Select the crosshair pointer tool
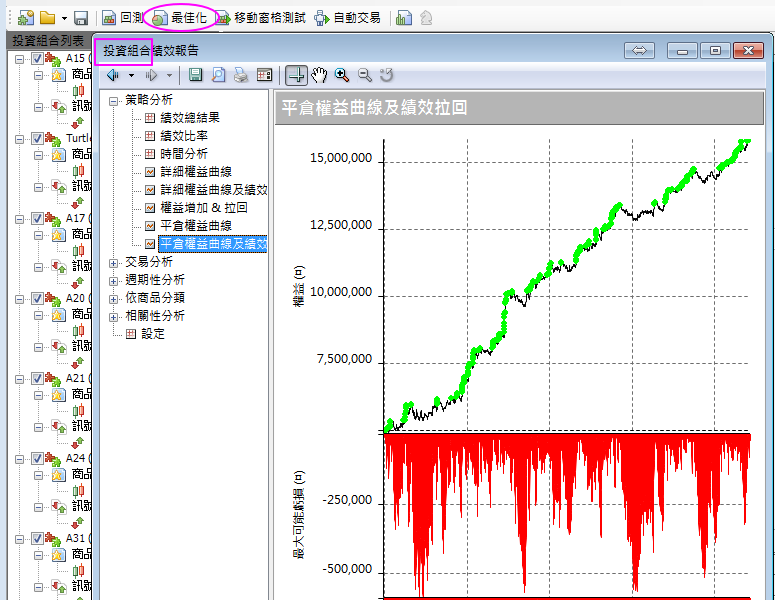This screenshot has height=600, width=775. (297, 75)
